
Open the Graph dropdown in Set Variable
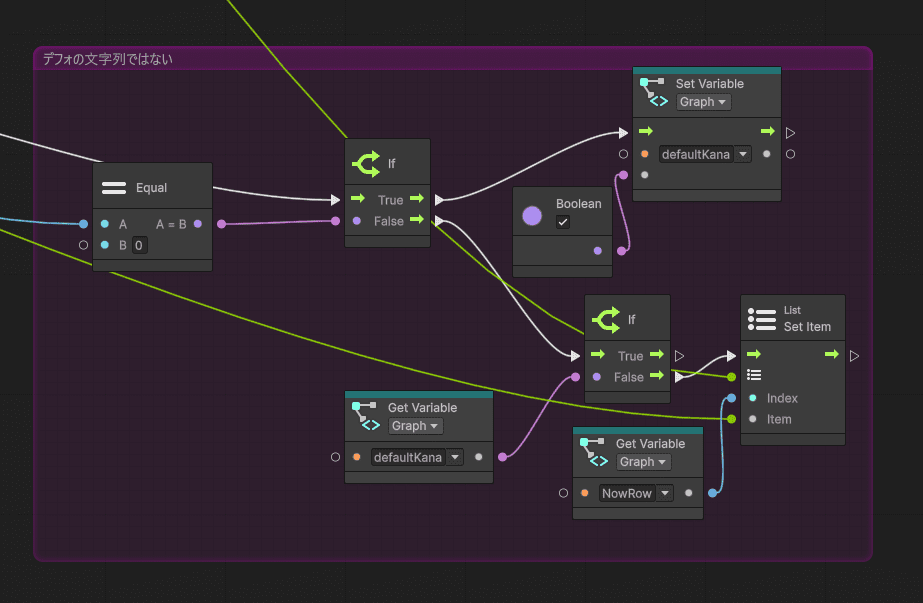click(703, 102)
